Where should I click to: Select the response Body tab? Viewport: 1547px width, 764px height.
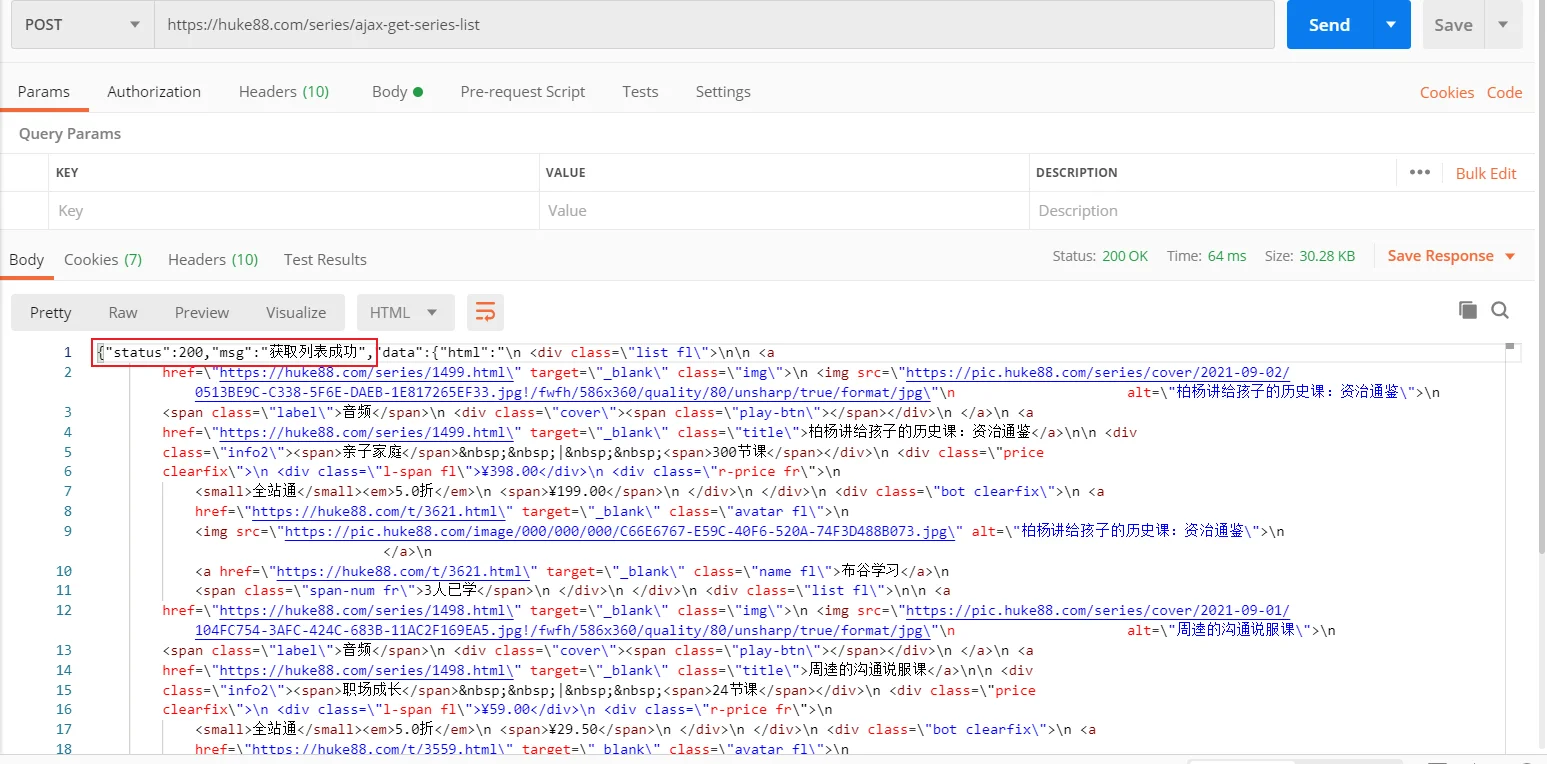[27, 259]
